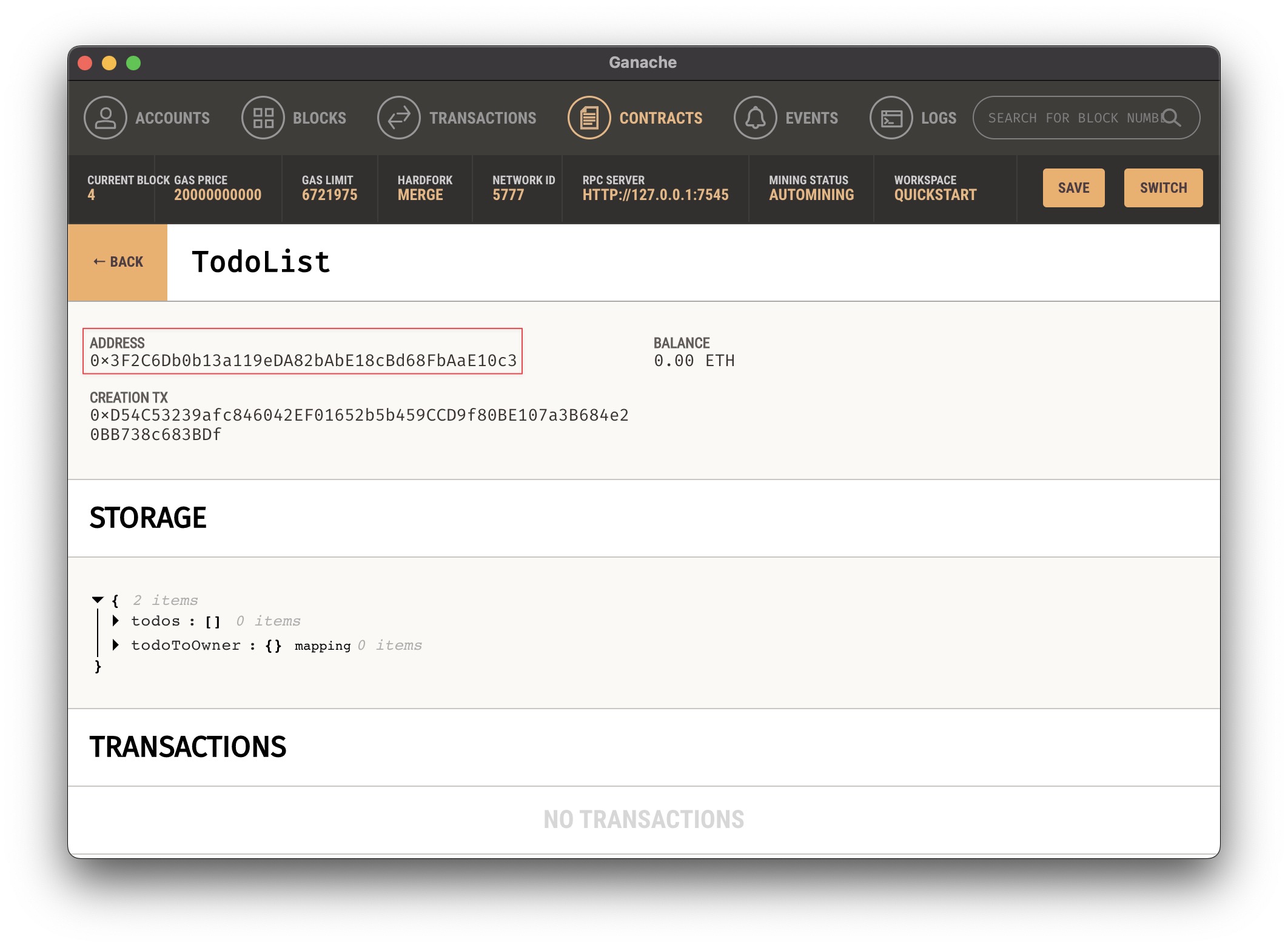Open the ACCOUNTS tab label
The height and width of the screenshot is (948, 1288).
click(x=172, y=118)
